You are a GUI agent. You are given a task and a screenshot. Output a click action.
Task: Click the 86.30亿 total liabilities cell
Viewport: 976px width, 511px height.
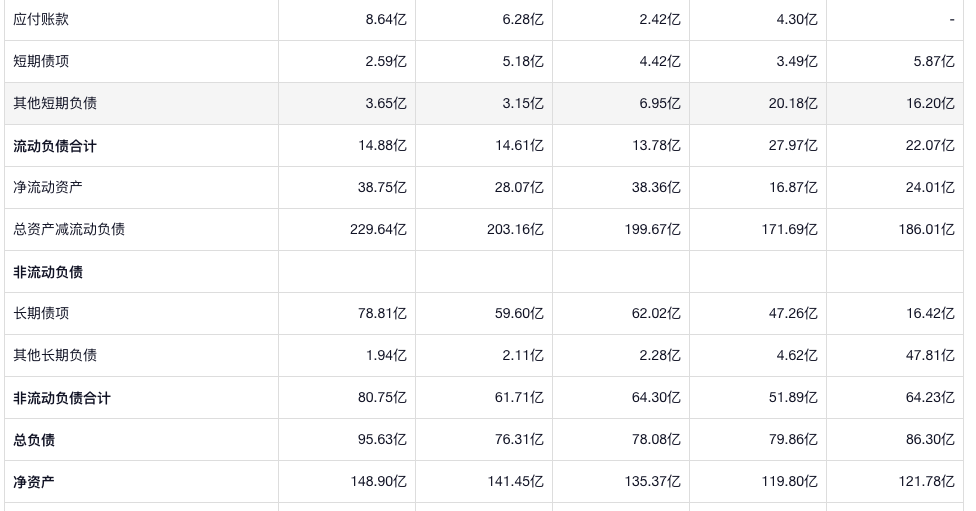point(930,440)
